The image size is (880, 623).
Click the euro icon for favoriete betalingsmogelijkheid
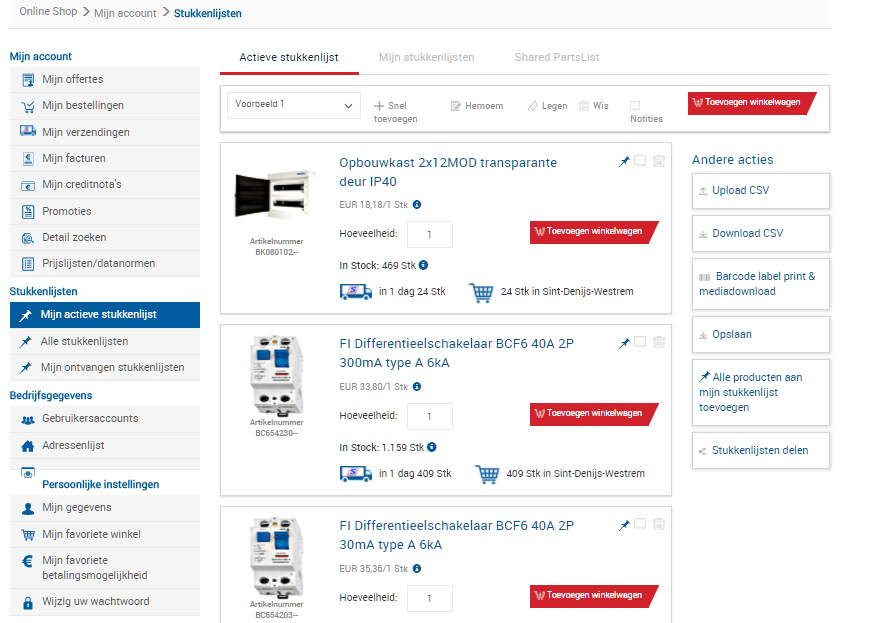click(x=27, y=561)
